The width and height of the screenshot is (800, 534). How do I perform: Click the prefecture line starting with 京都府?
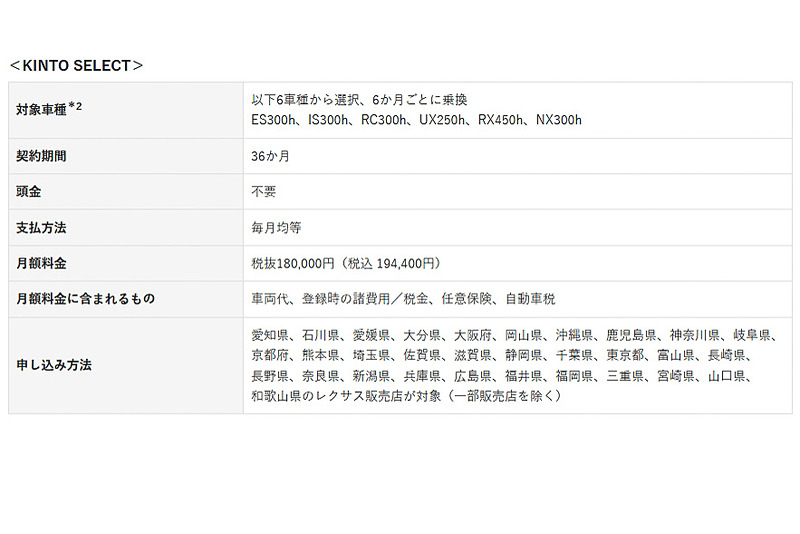click(x=502, y=355)
